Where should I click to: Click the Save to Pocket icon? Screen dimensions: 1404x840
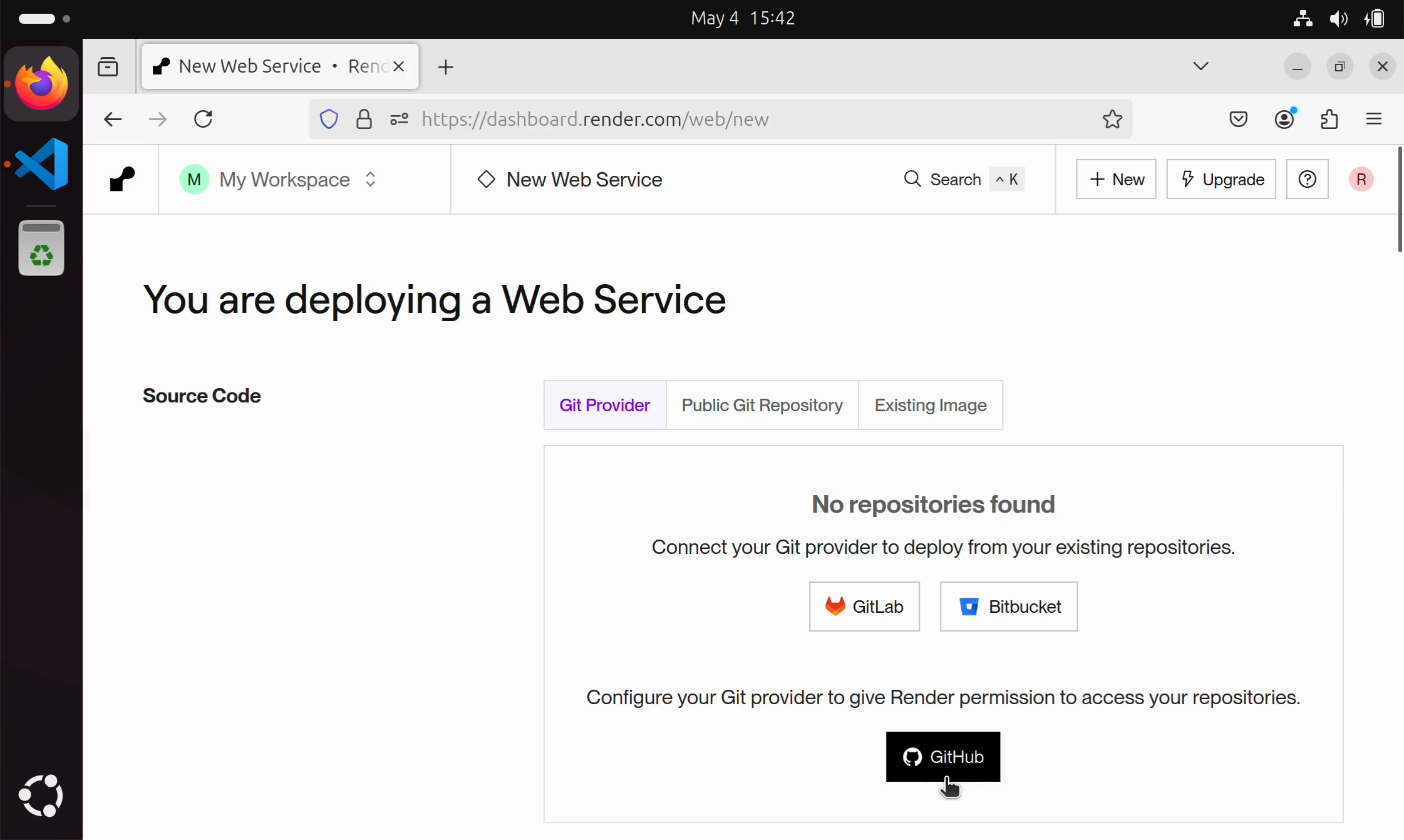click(1238, 119)
